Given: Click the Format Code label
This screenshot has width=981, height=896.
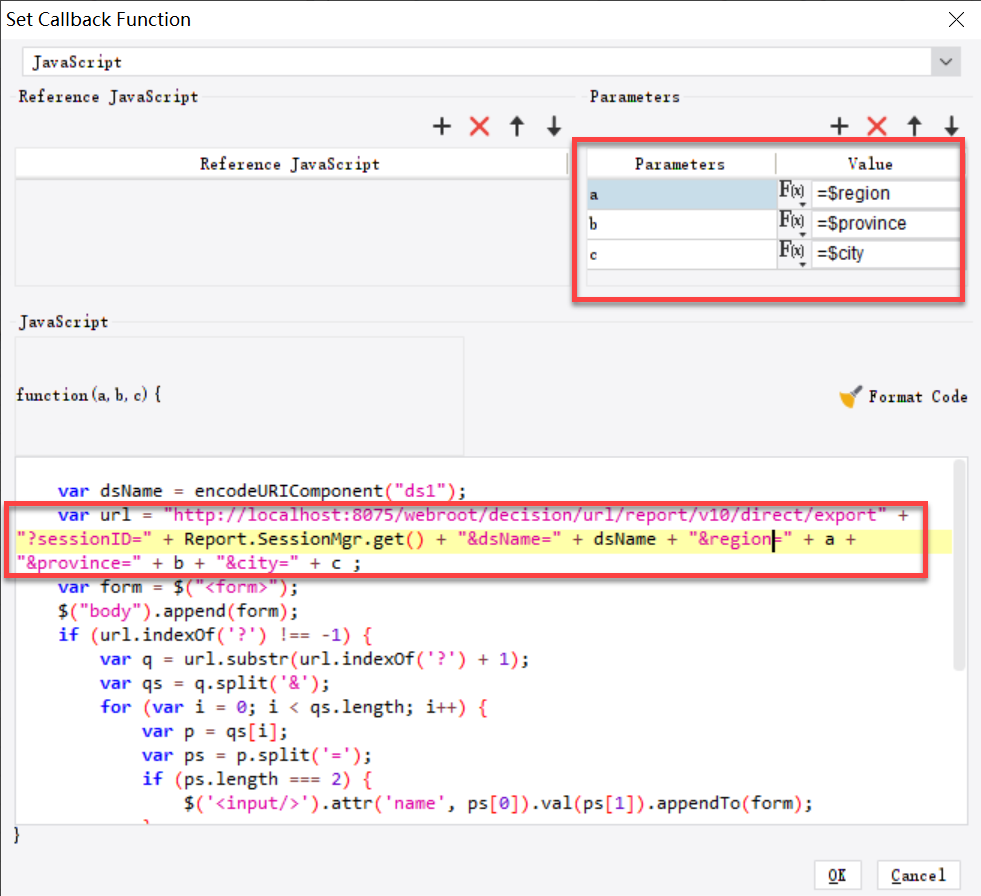Looking at the screenshot, I should [916, 396].
